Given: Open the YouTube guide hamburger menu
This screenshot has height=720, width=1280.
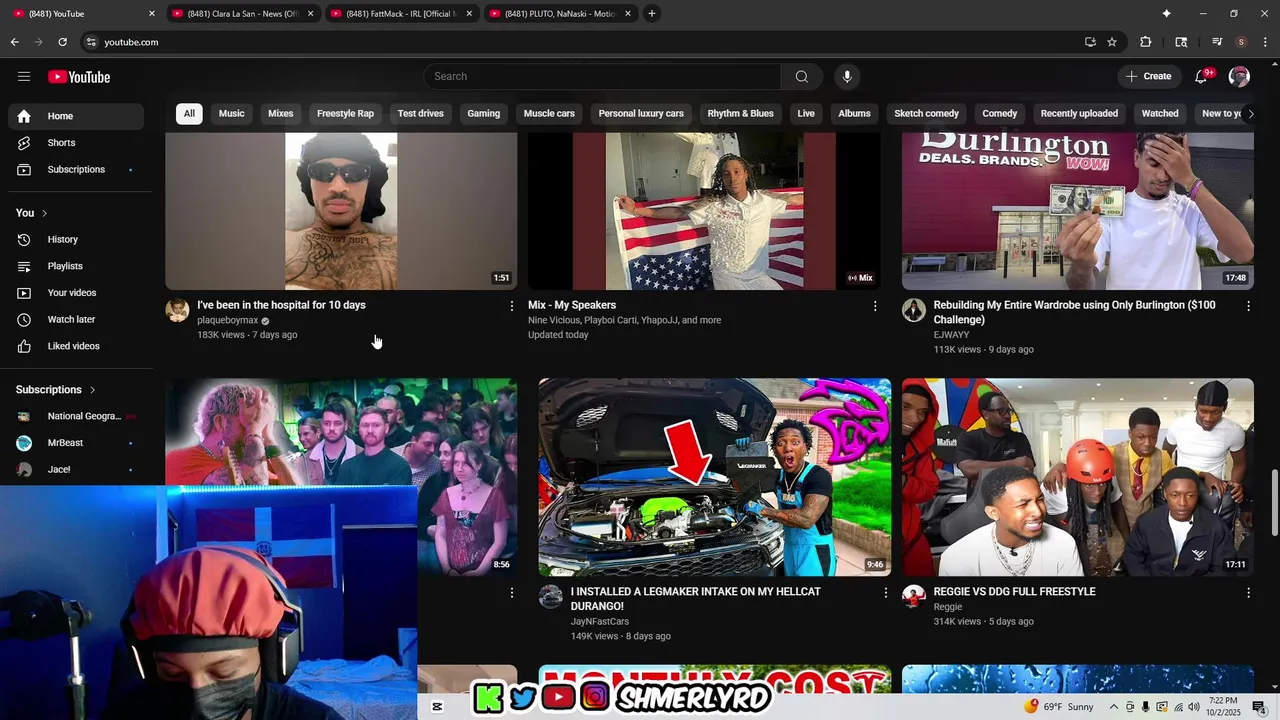Looking at the screenshot, I should [24, 77].
